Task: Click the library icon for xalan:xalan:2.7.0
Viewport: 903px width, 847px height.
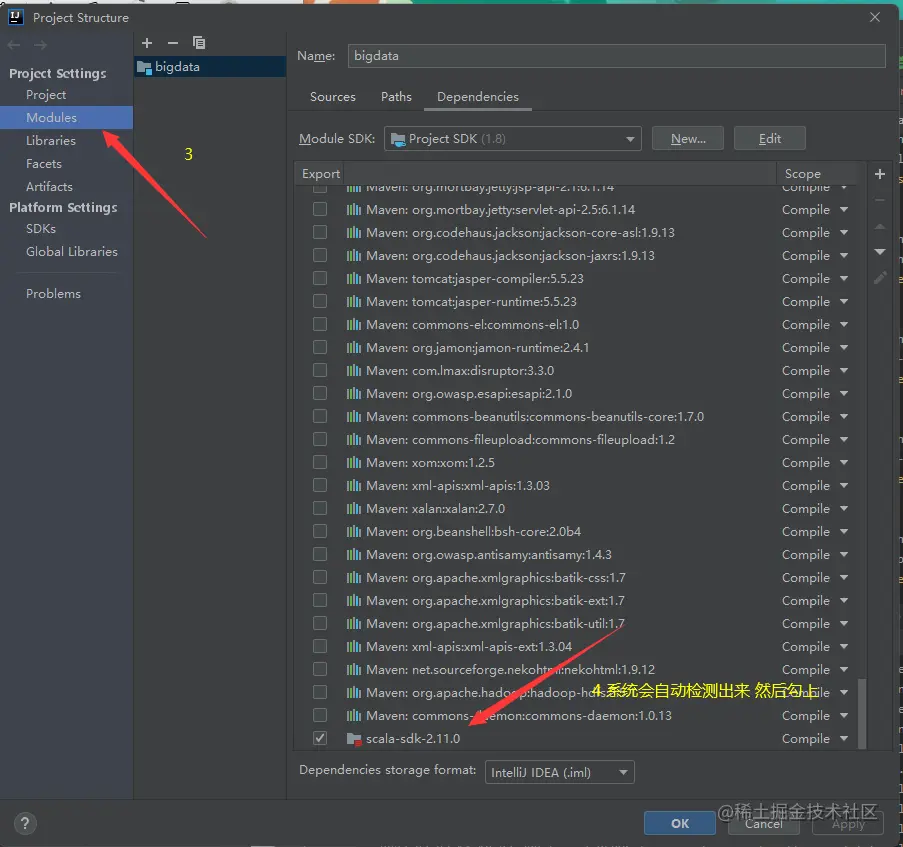Action: point(354,508)
